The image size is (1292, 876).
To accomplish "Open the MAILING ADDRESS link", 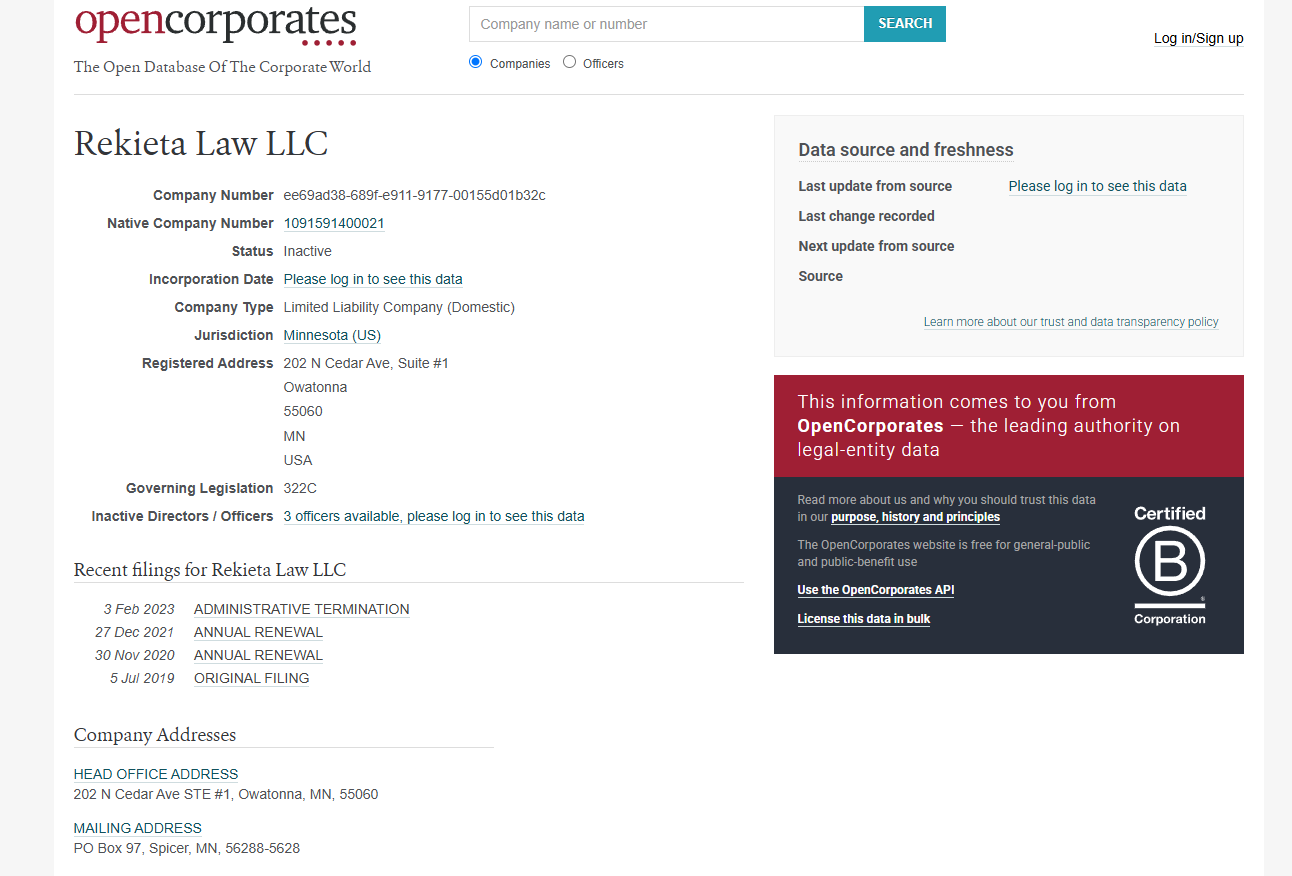I will point(138,828).
